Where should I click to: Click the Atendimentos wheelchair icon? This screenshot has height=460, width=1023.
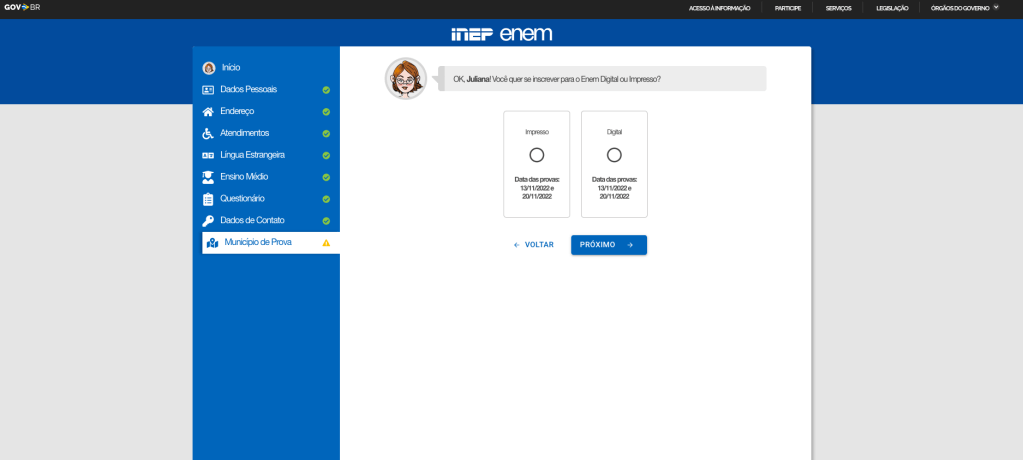(x=208, y=133)
